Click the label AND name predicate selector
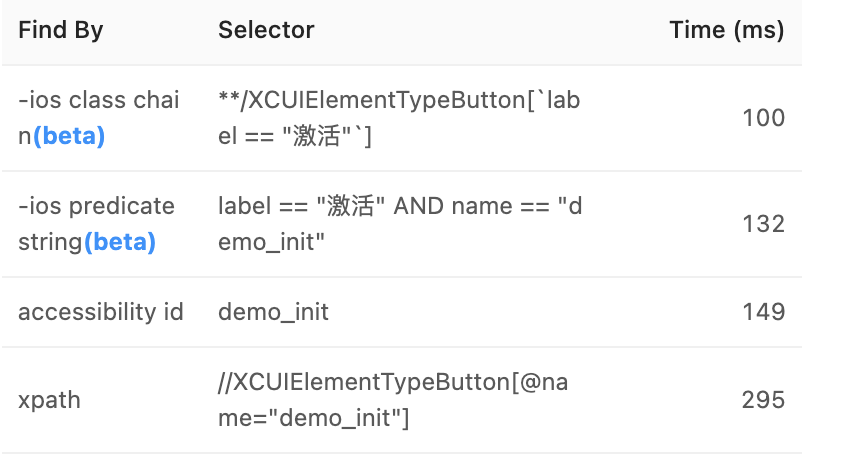846x462 pixels. [x=400, y=224]
